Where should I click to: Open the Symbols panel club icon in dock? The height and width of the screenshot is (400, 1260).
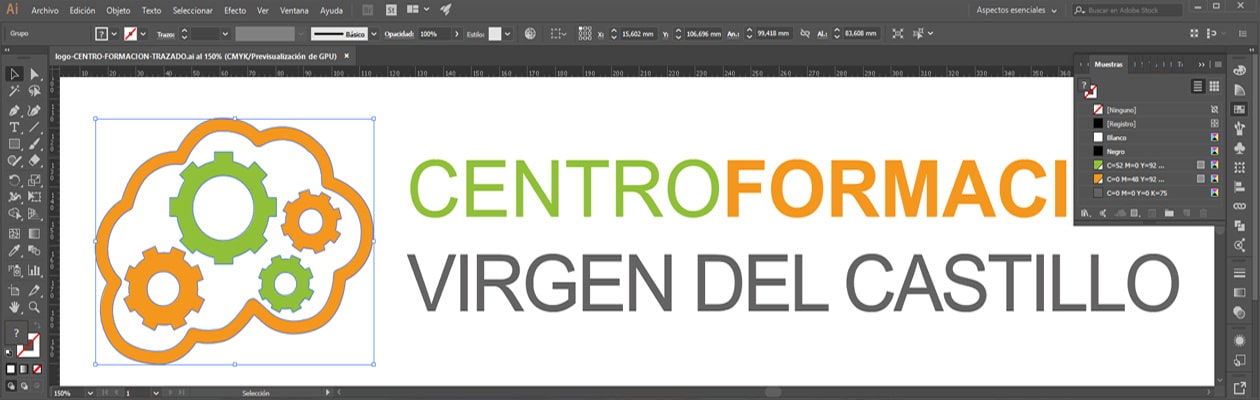[x=1240, y=147]
